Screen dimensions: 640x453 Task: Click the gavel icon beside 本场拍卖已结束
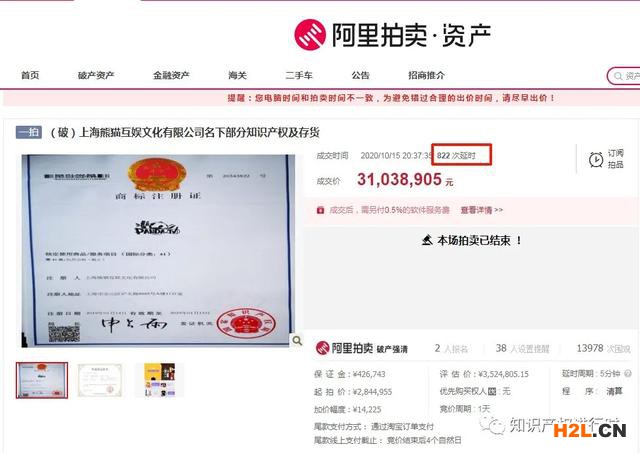point(427,240)
